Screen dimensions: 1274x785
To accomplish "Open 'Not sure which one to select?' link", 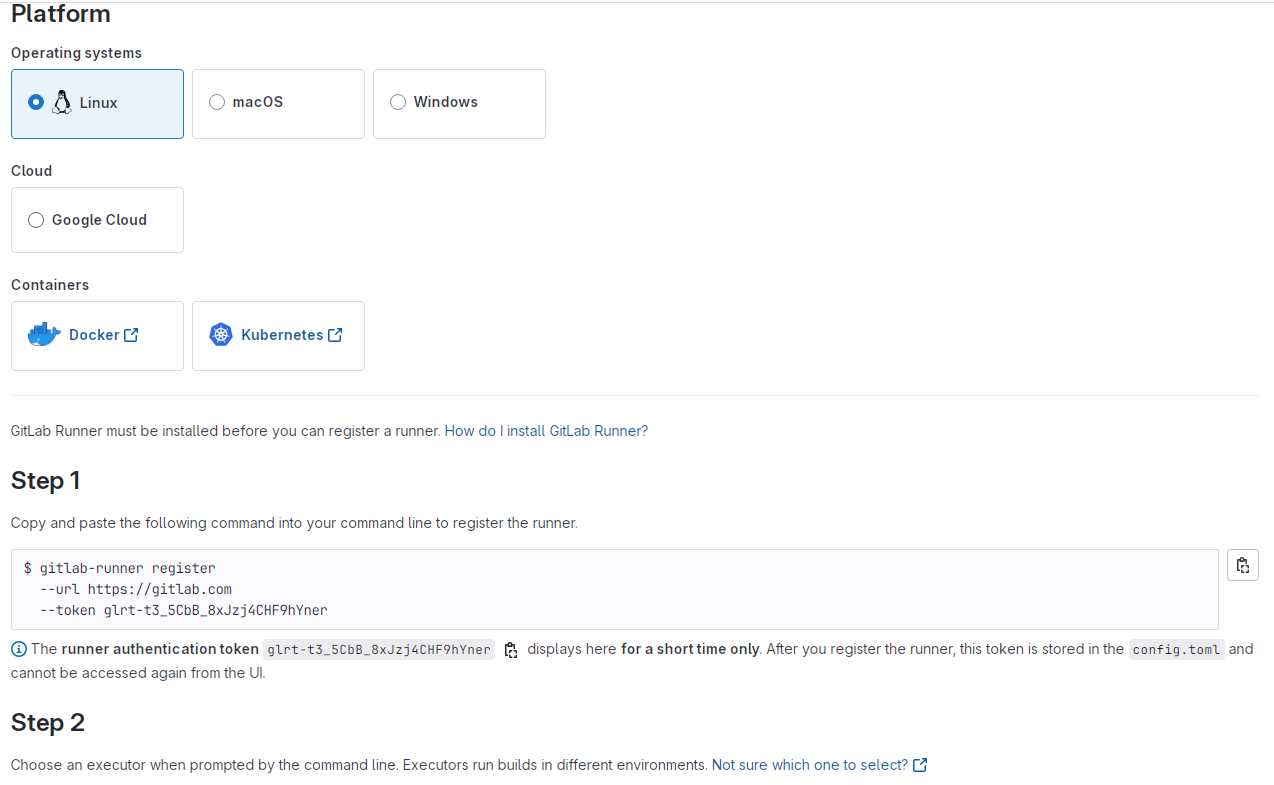I will 810,765.
